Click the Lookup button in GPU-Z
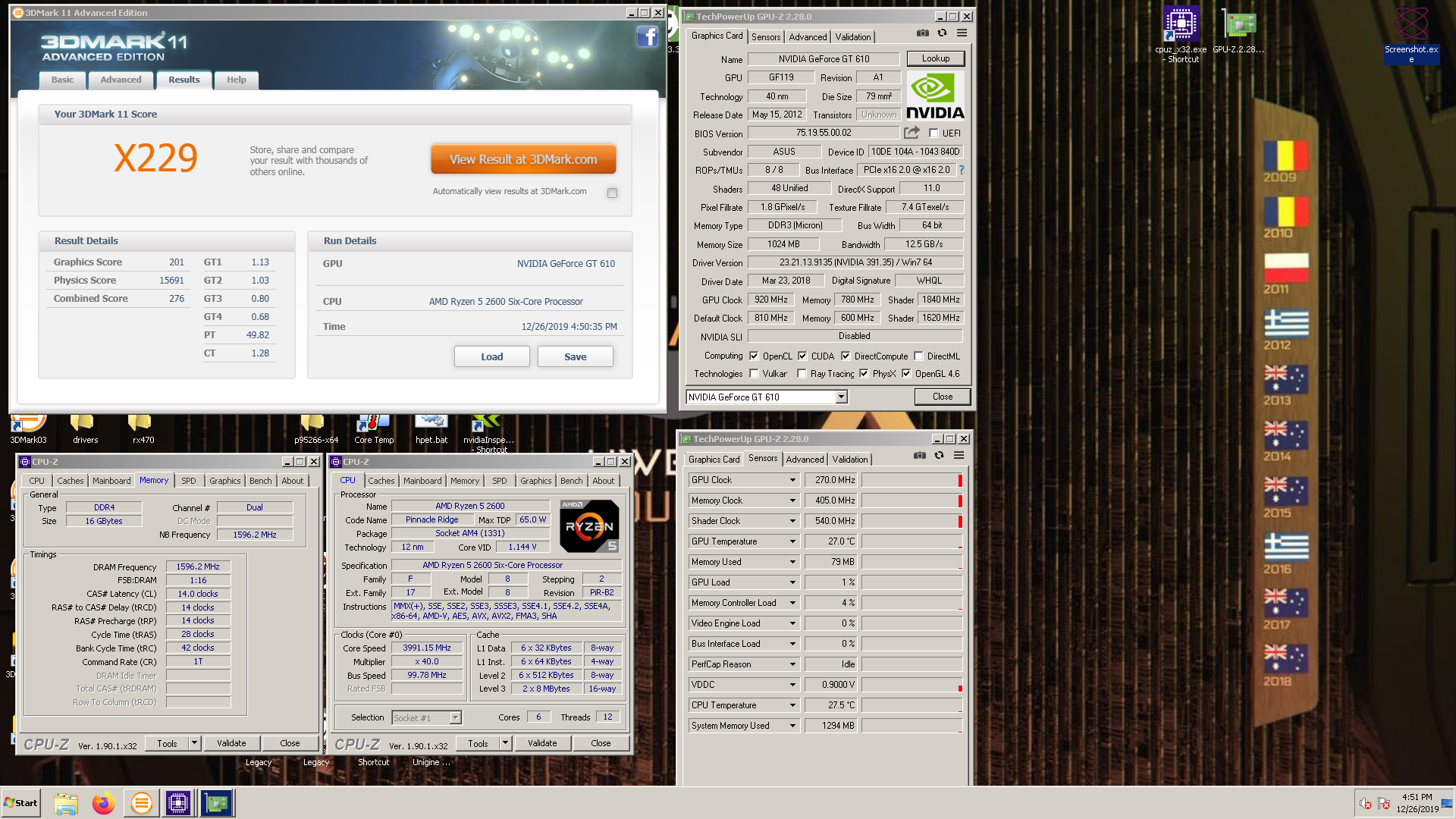This screenshot has height=819, width=1456. coord(935,58)
